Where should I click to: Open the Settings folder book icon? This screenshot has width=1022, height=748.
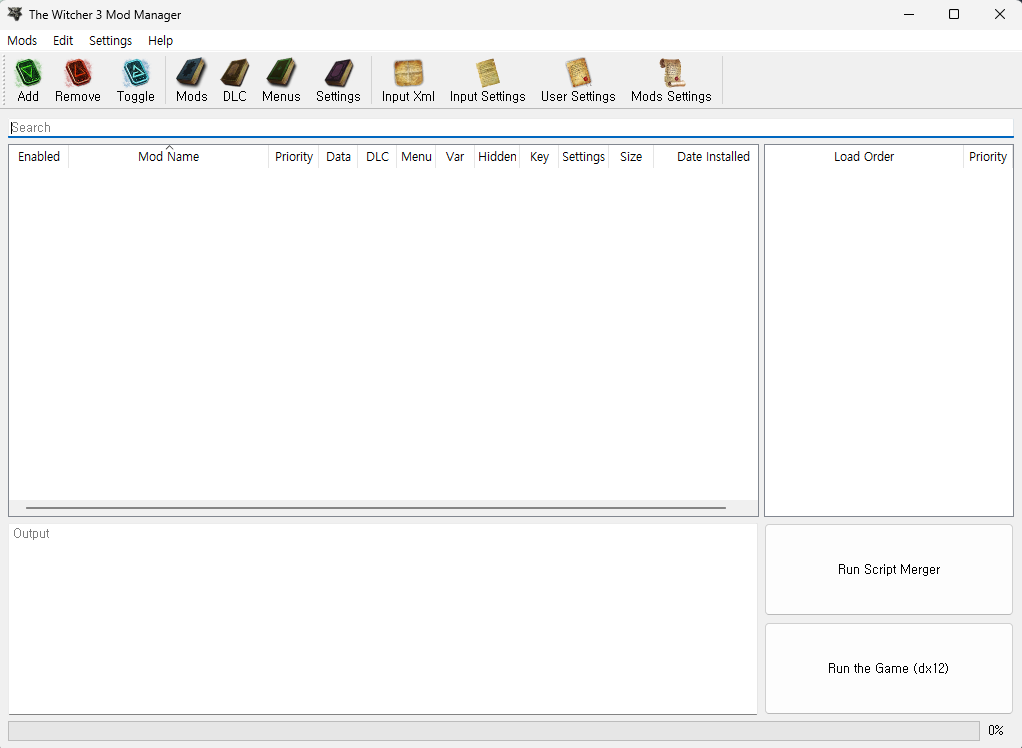(338, 73)
